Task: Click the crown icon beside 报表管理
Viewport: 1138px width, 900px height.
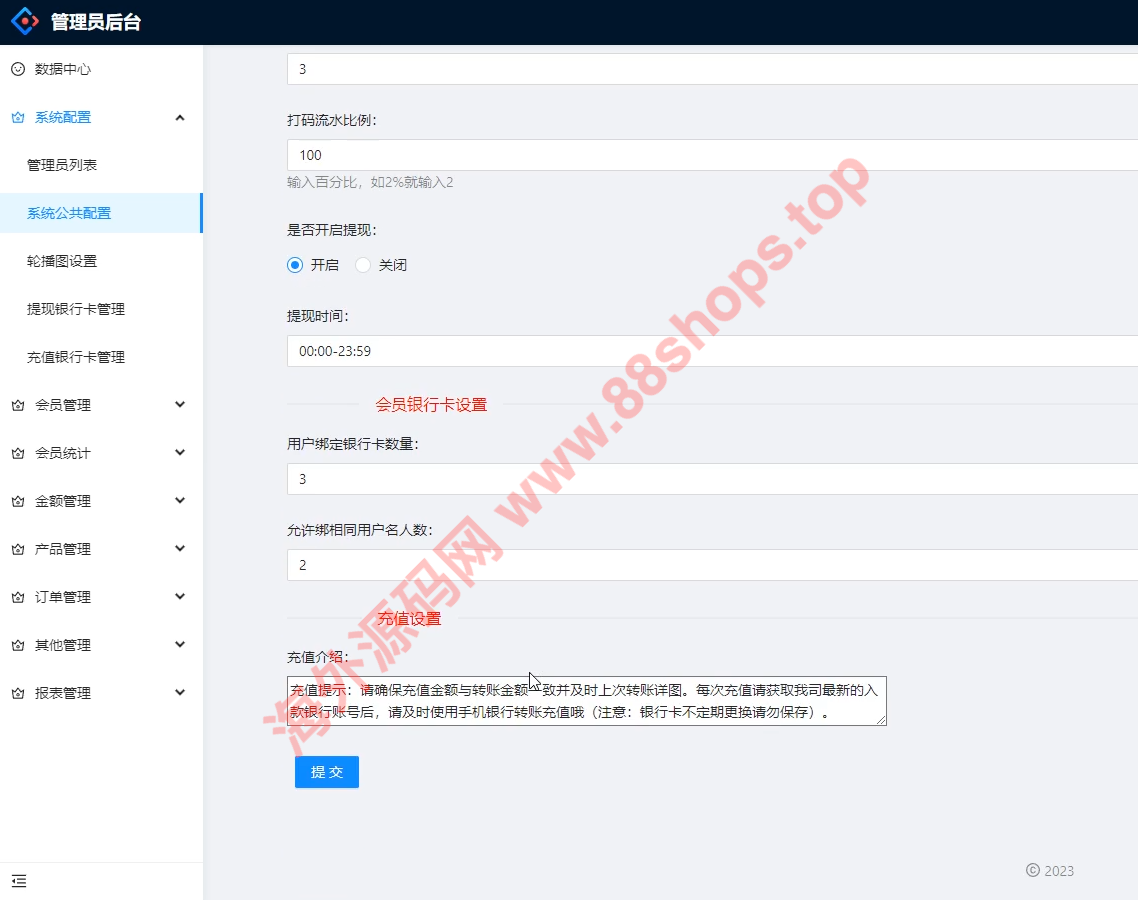Action: coord(17,693)
